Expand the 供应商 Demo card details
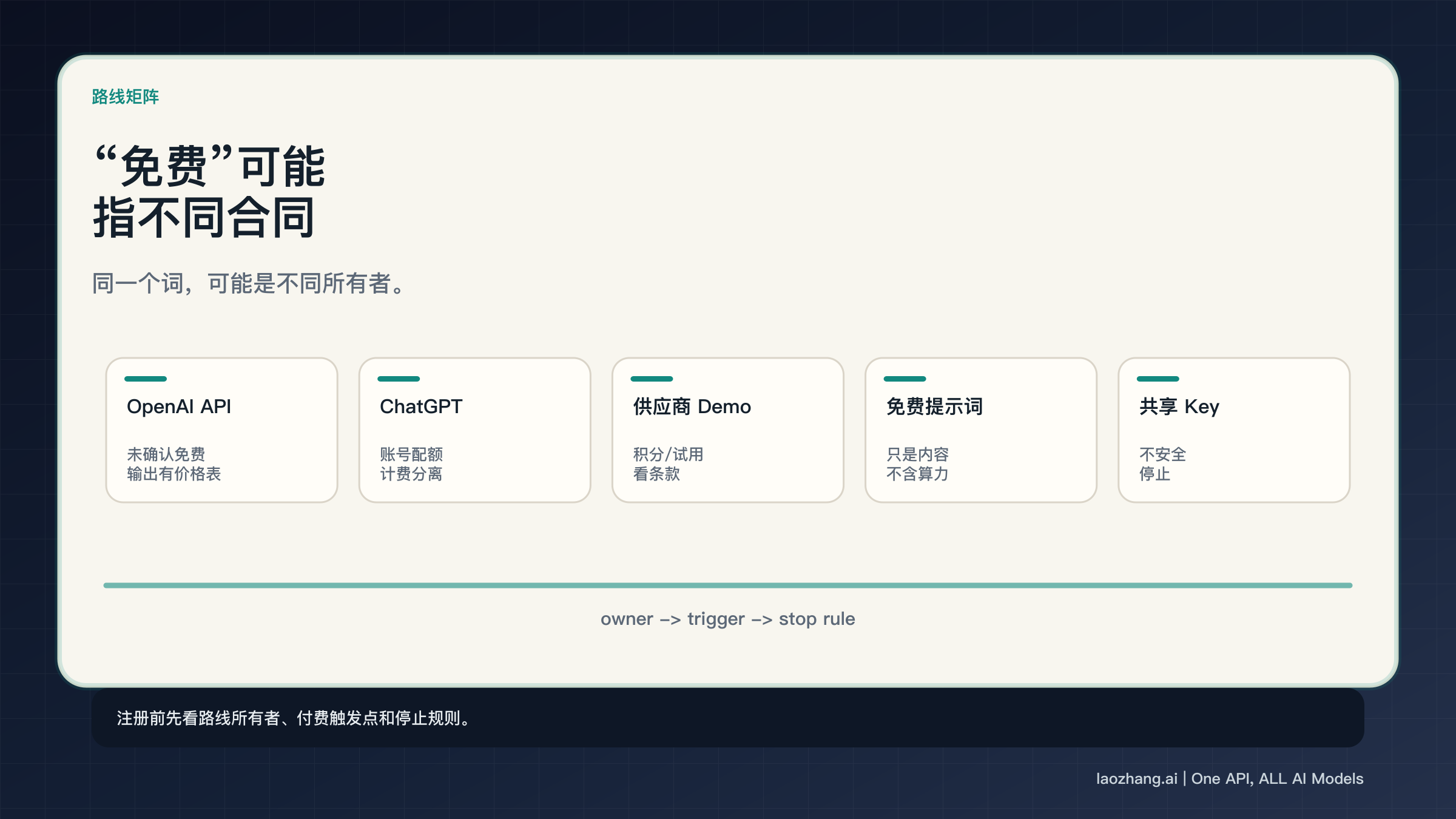Image resolution: width=1456 pixels, height=819 pixels. [x=727, y=430]
